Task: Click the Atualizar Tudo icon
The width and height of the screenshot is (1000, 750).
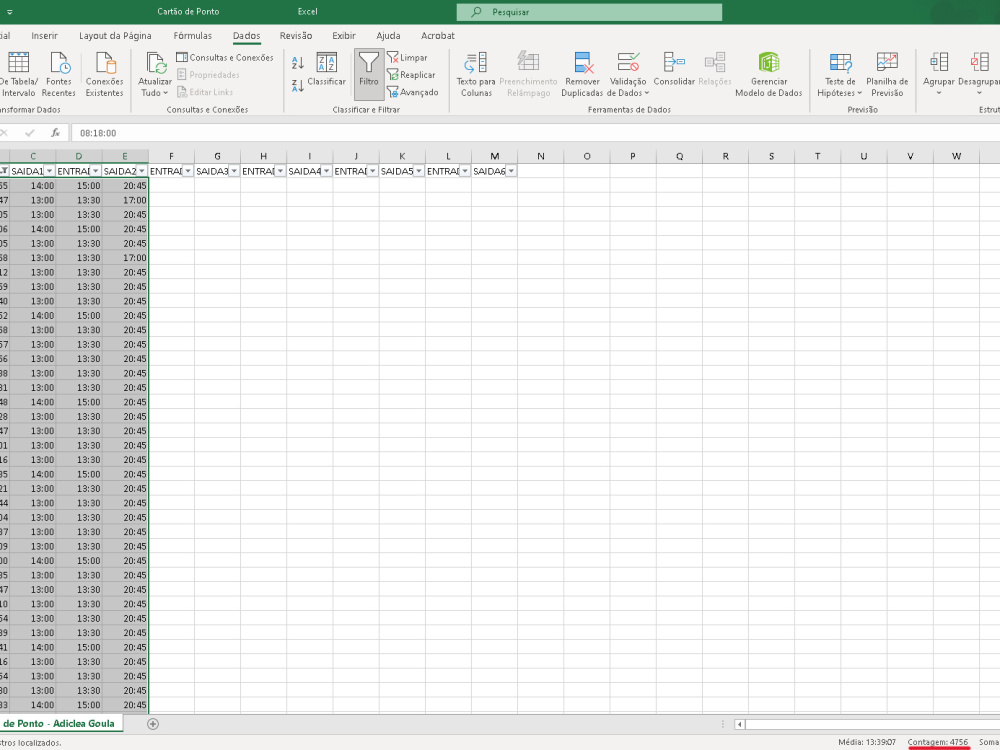Action: (x=155, y=63)
